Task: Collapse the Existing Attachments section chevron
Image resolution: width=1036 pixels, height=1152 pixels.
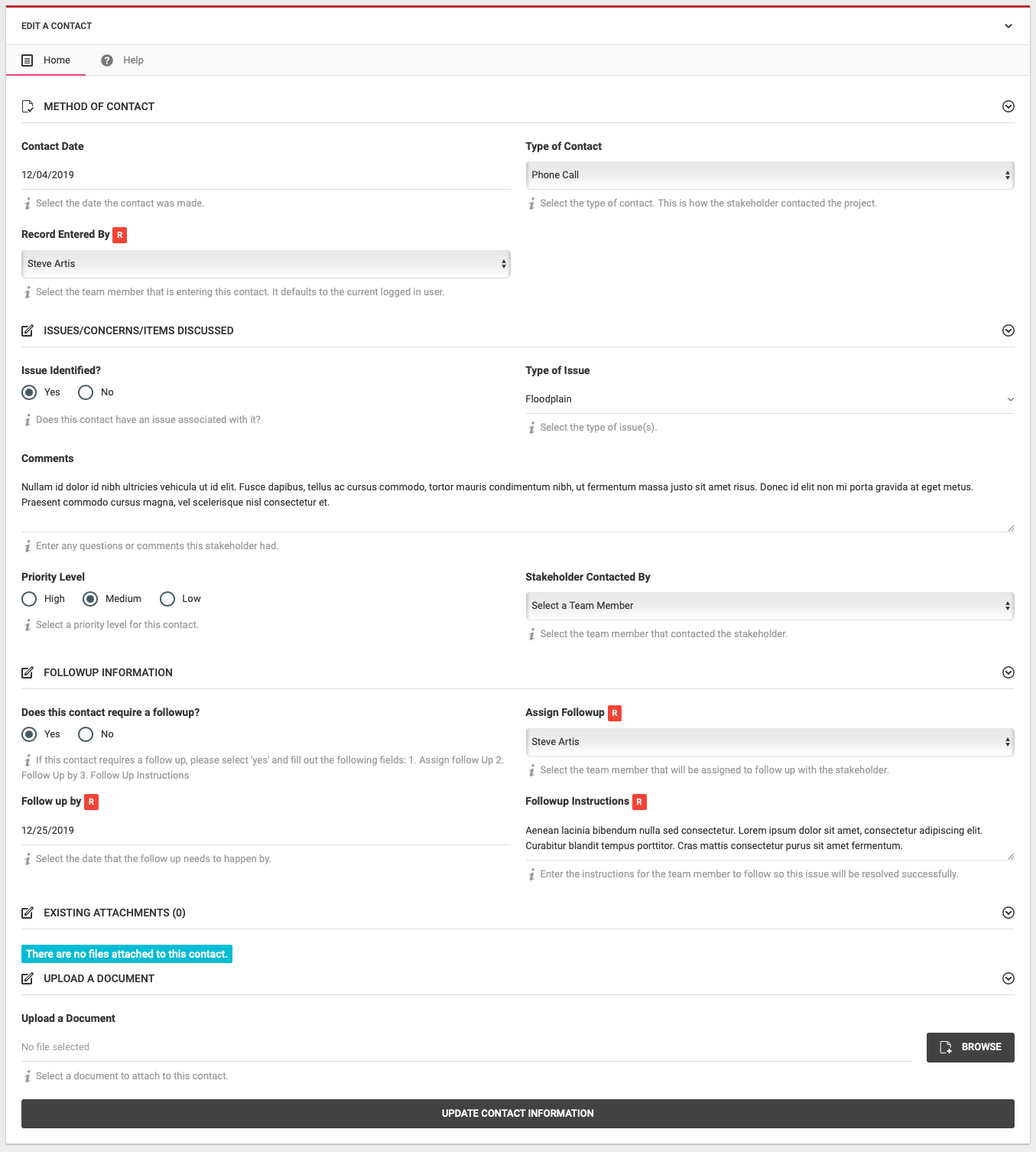Action: [x=1008, y=913]
